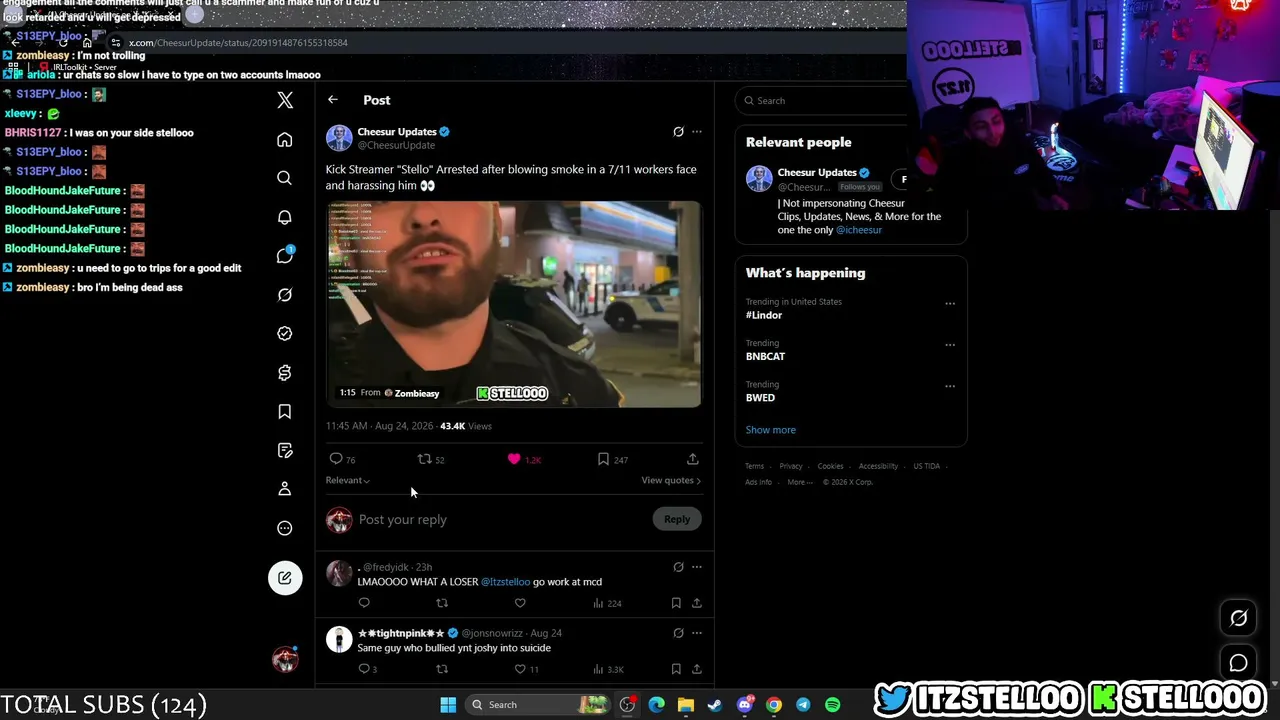1280x720 pixels.
Task: Share the @fredyidk reply
Action: tap(697, 603)
